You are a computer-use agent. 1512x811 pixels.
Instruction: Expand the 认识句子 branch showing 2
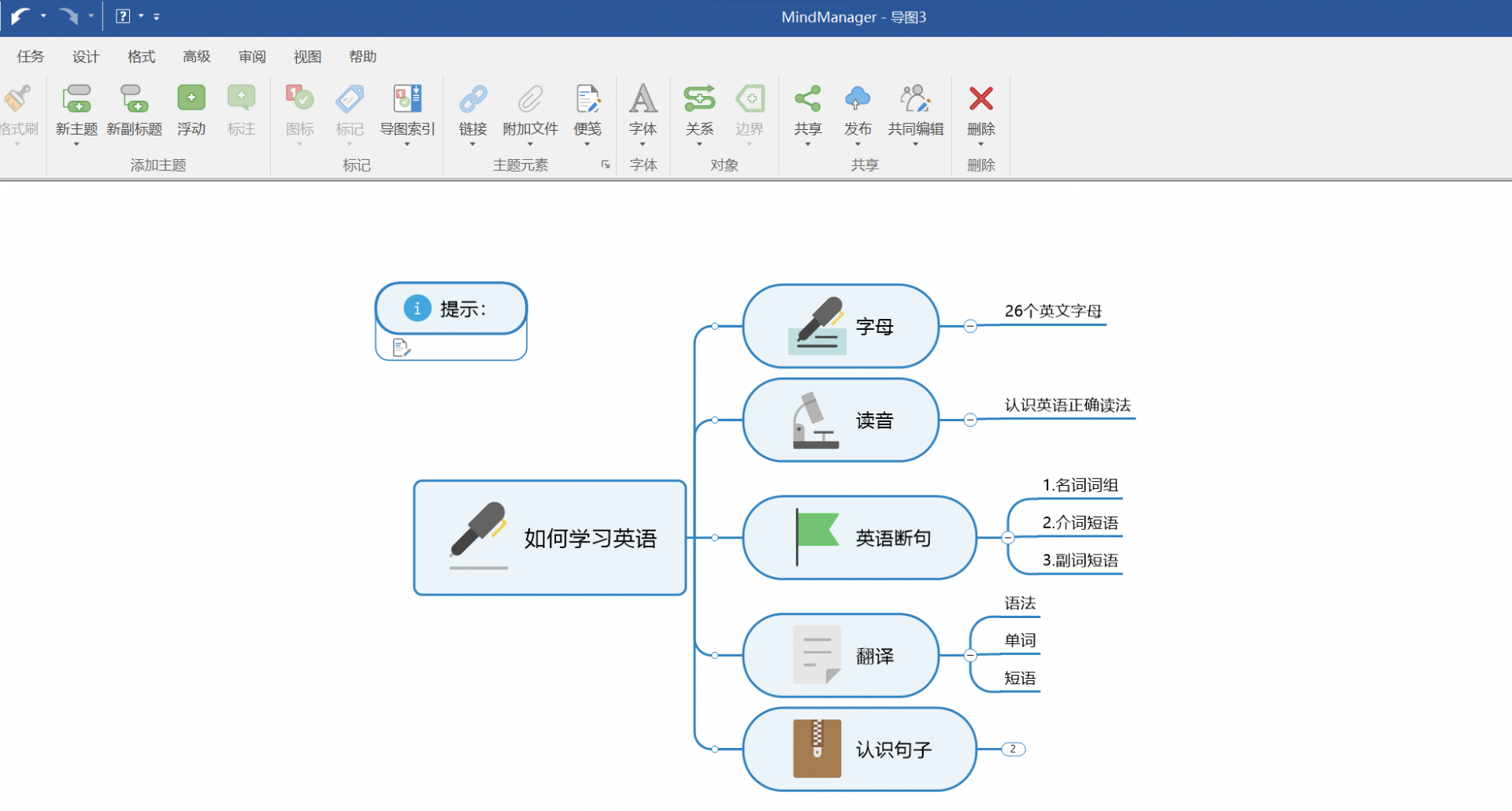(1014, 749)
